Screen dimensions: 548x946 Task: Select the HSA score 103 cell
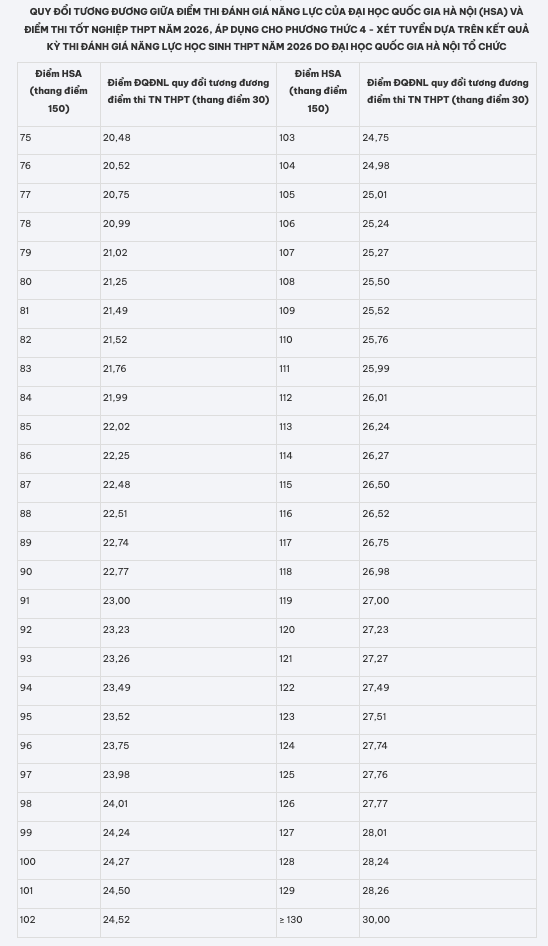click(x=318, y=138)
